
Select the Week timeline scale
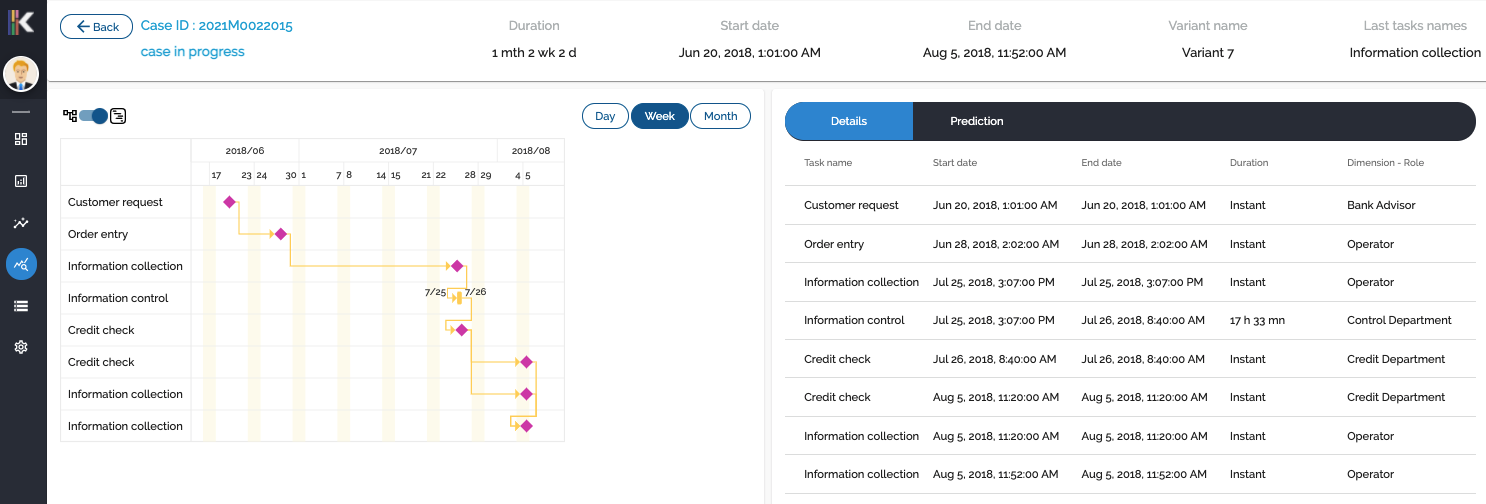click(659, 116)
